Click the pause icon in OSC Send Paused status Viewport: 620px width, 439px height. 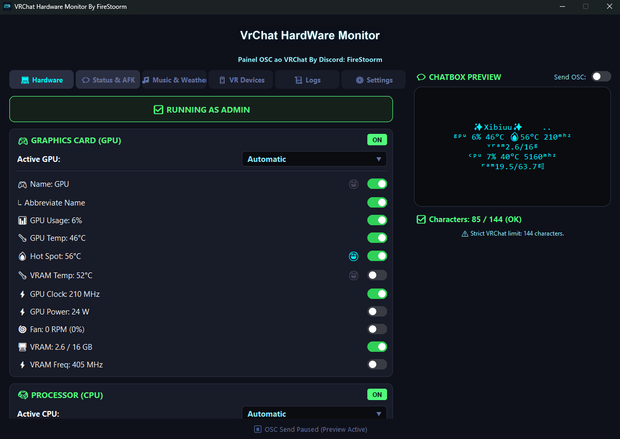pos(258,429)
